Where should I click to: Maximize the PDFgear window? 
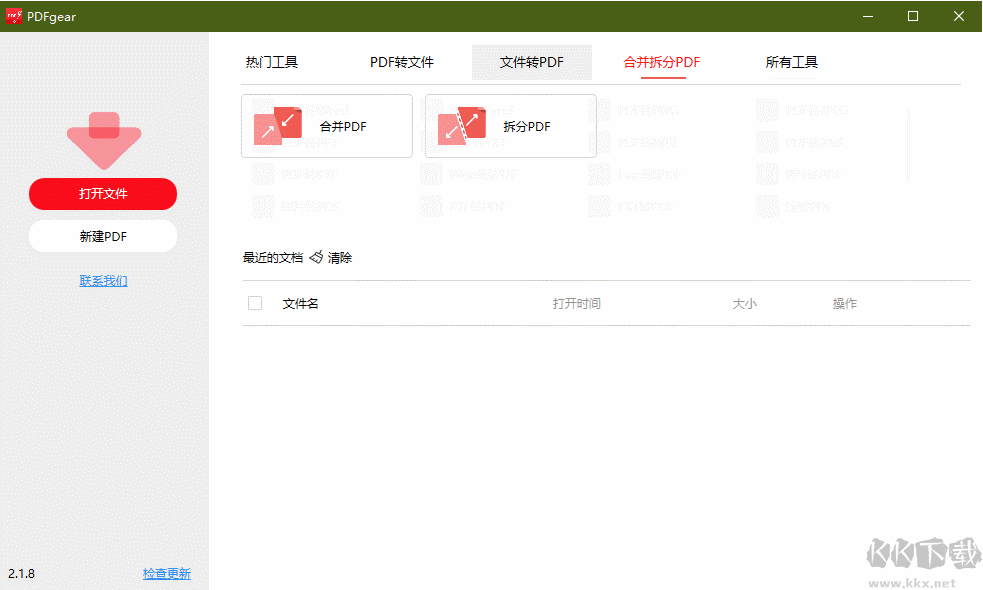tap(912, 16)
